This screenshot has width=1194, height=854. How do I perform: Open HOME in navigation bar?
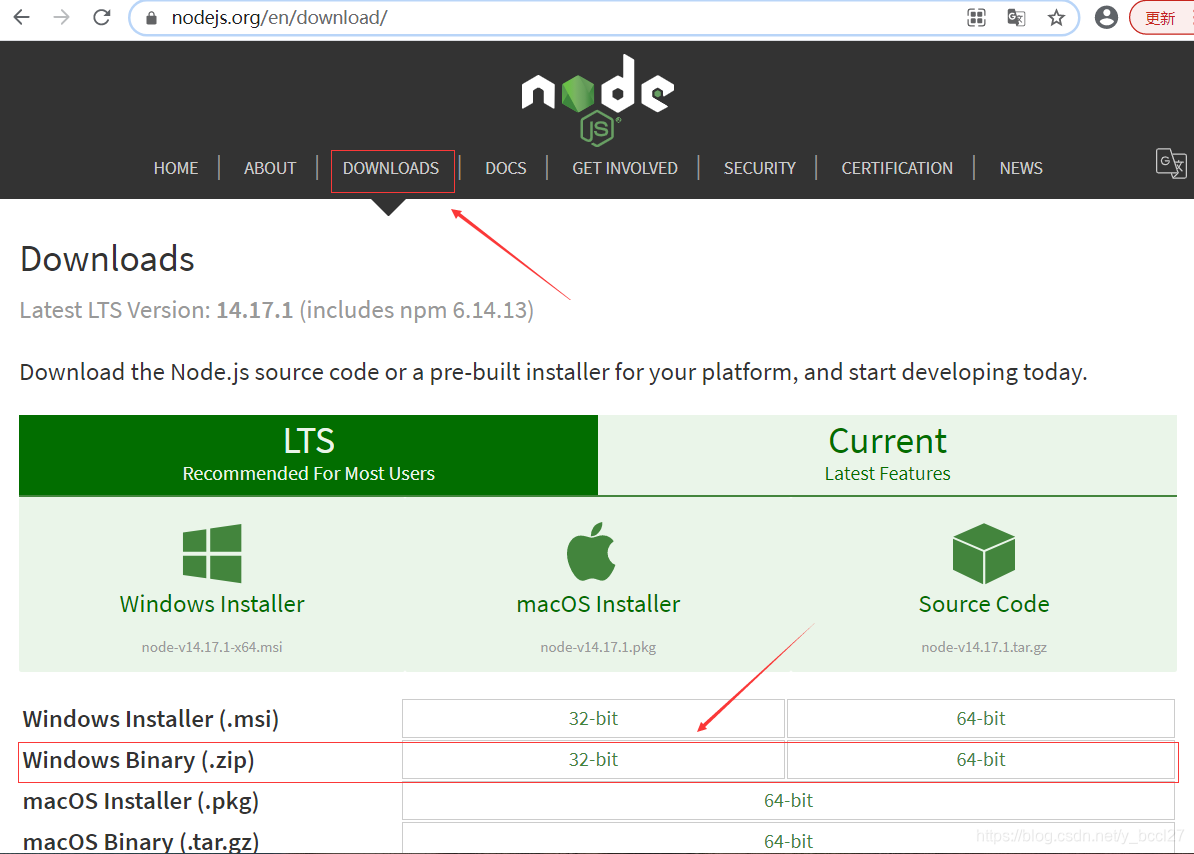(176, 168)
